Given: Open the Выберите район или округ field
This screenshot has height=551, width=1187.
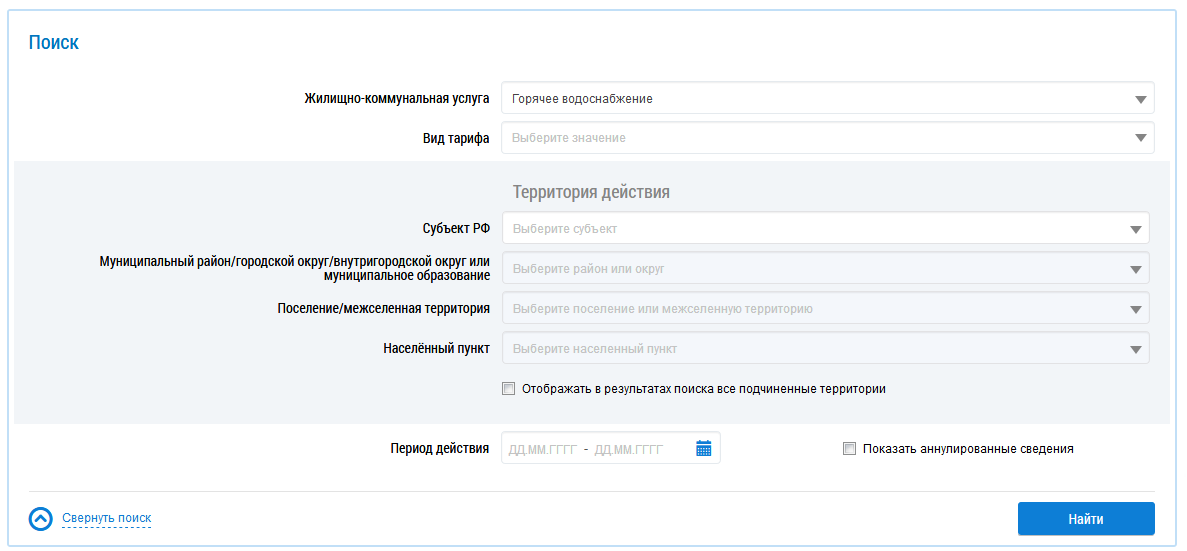Looking at the screenshot, I should pyautogui.click(x=826, y=268).
